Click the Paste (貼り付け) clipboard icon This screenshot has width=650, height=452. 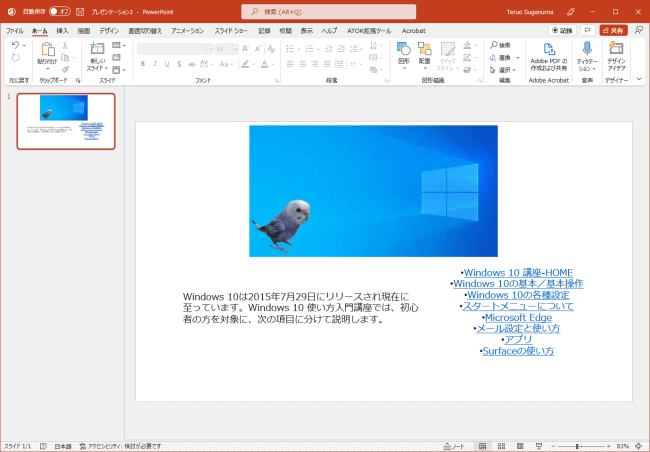pos(48,49)
